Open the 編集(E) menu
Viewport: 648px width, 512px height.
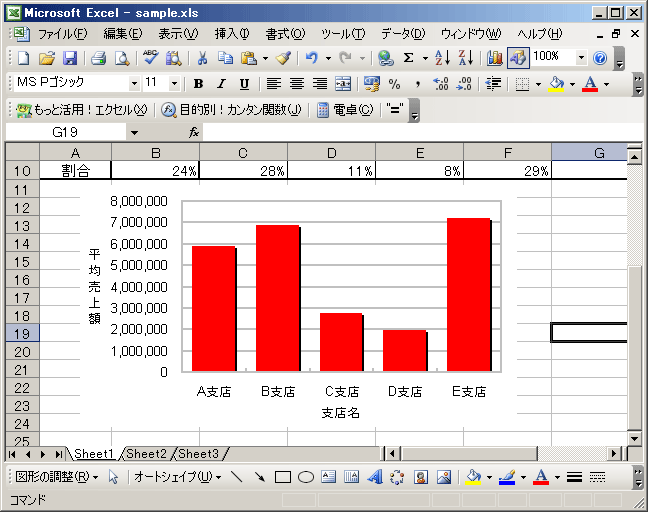coord(122,34)
